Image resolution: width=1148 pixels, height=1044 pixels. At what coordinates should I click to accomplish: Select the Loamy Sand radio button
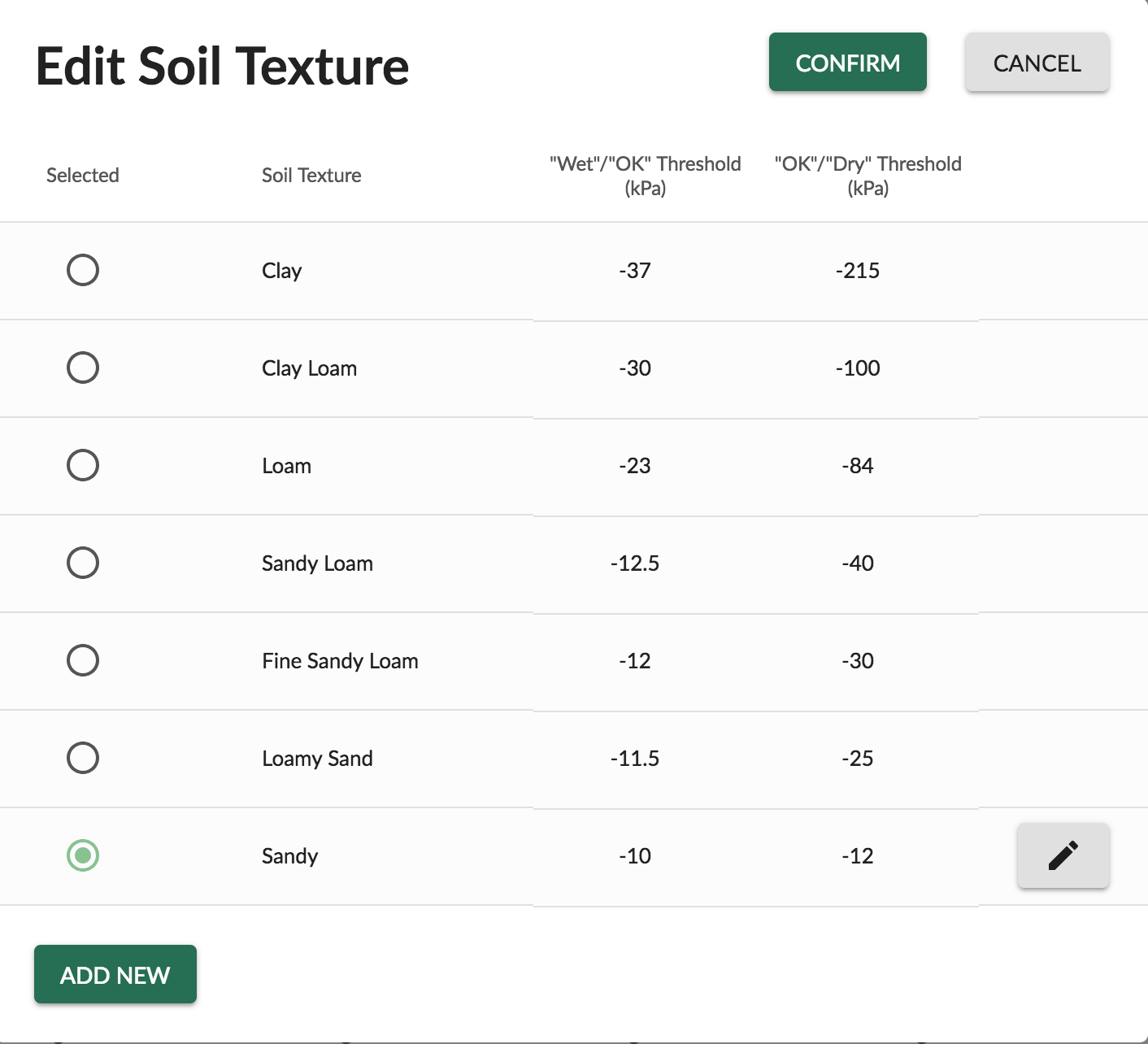(x=83, y=758)
